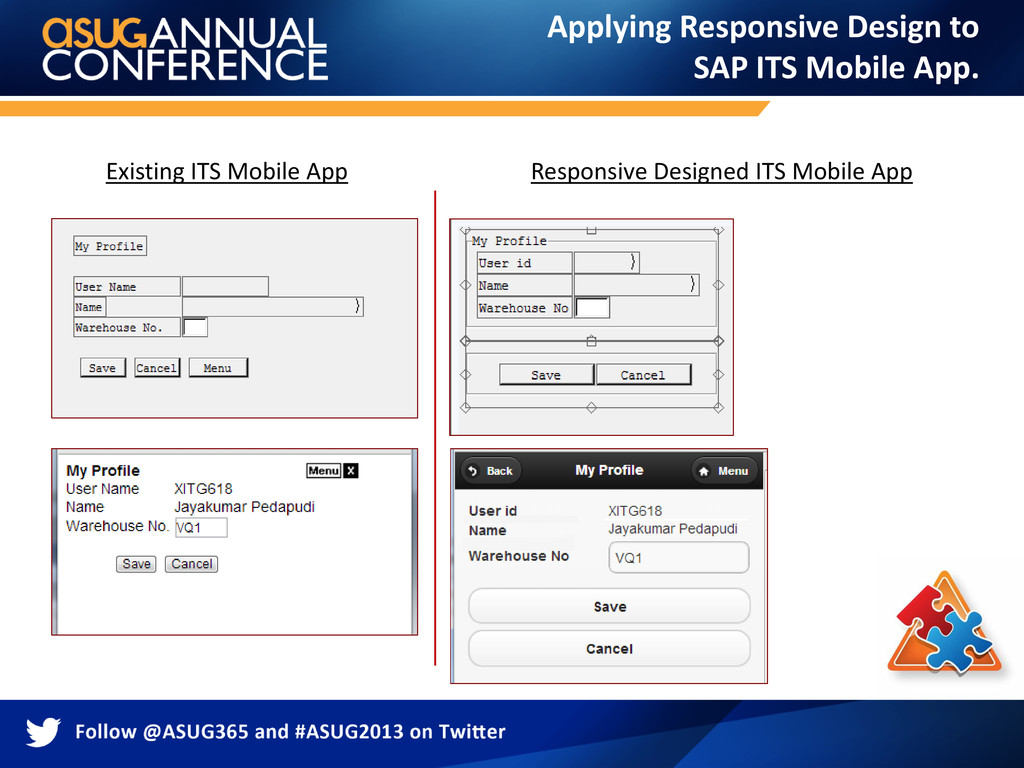Click Cancel in existing mobile app preview

pyautogui.click(x=191, y=564)
